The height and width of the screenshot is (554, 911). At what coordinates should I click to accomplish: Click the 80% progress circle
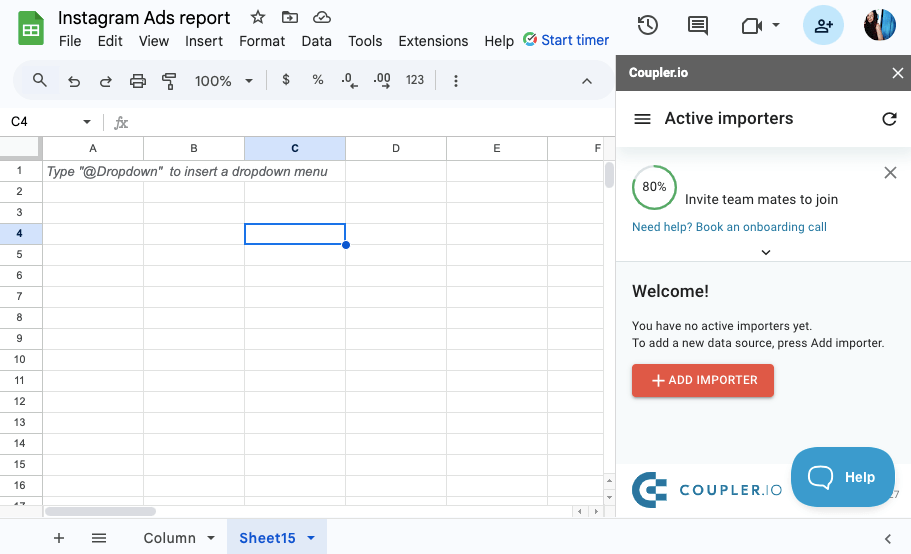tap(654, 187)
